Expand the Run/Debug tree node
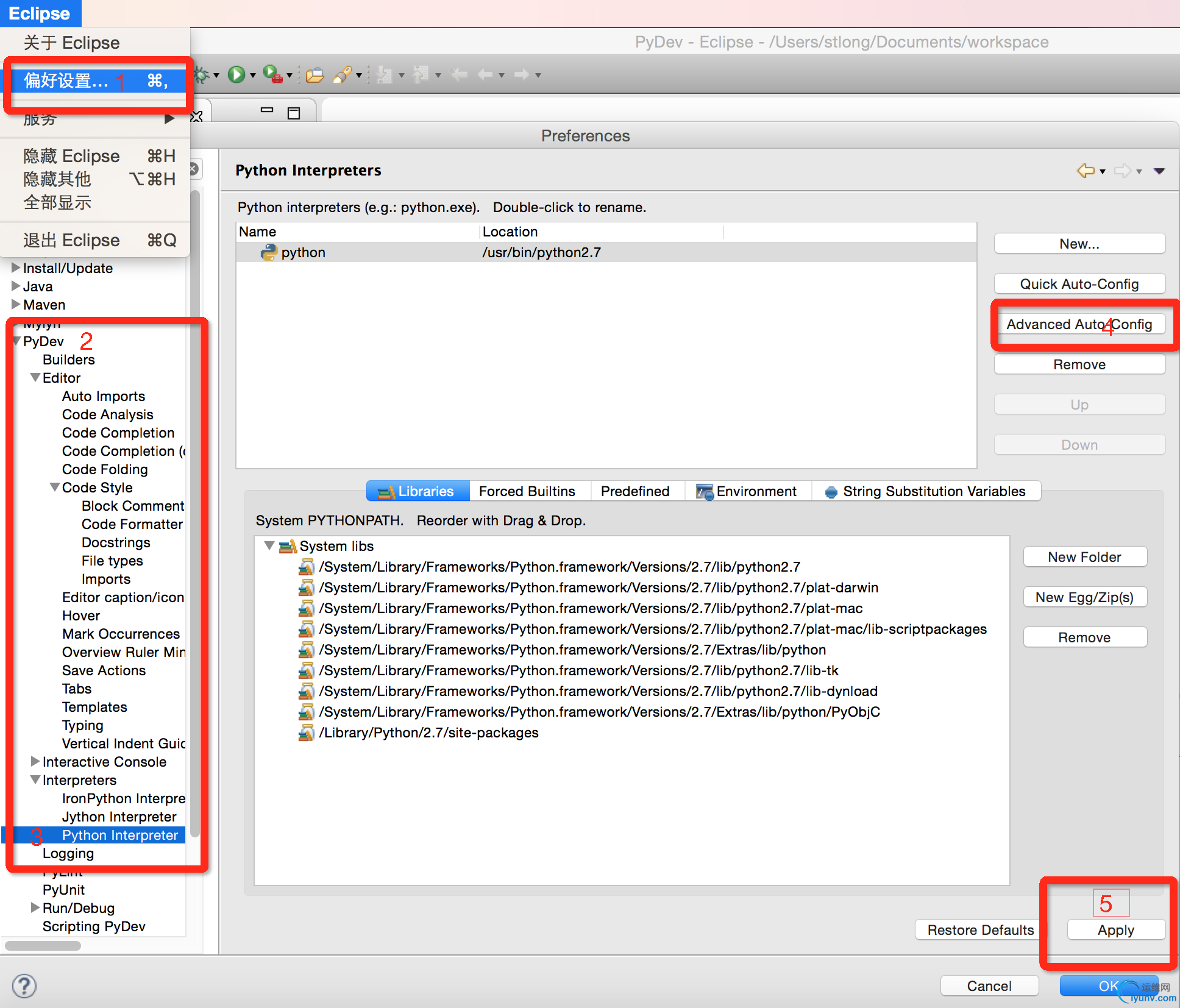 (35, 907)
